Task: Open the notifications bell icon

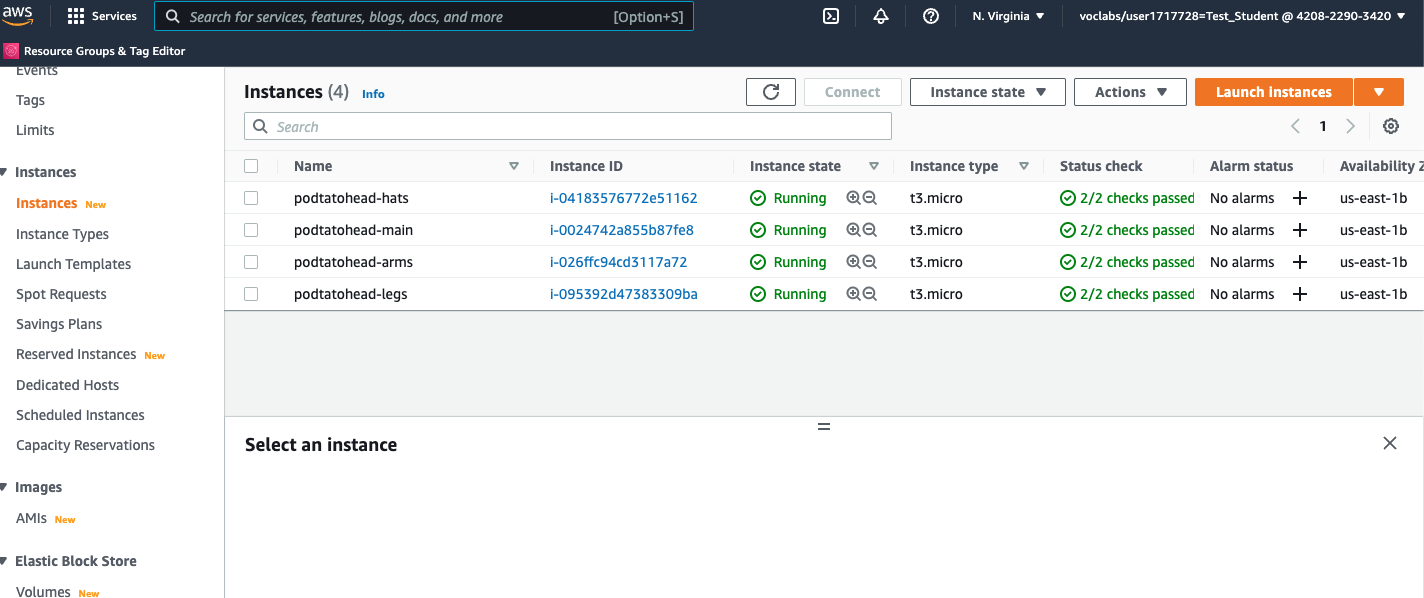Action: [x=881, y=16]
